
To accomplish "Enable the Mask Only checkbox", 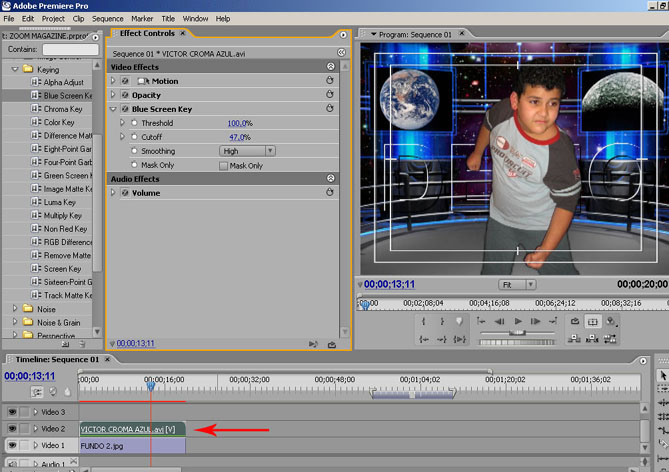I will (224, 166).
